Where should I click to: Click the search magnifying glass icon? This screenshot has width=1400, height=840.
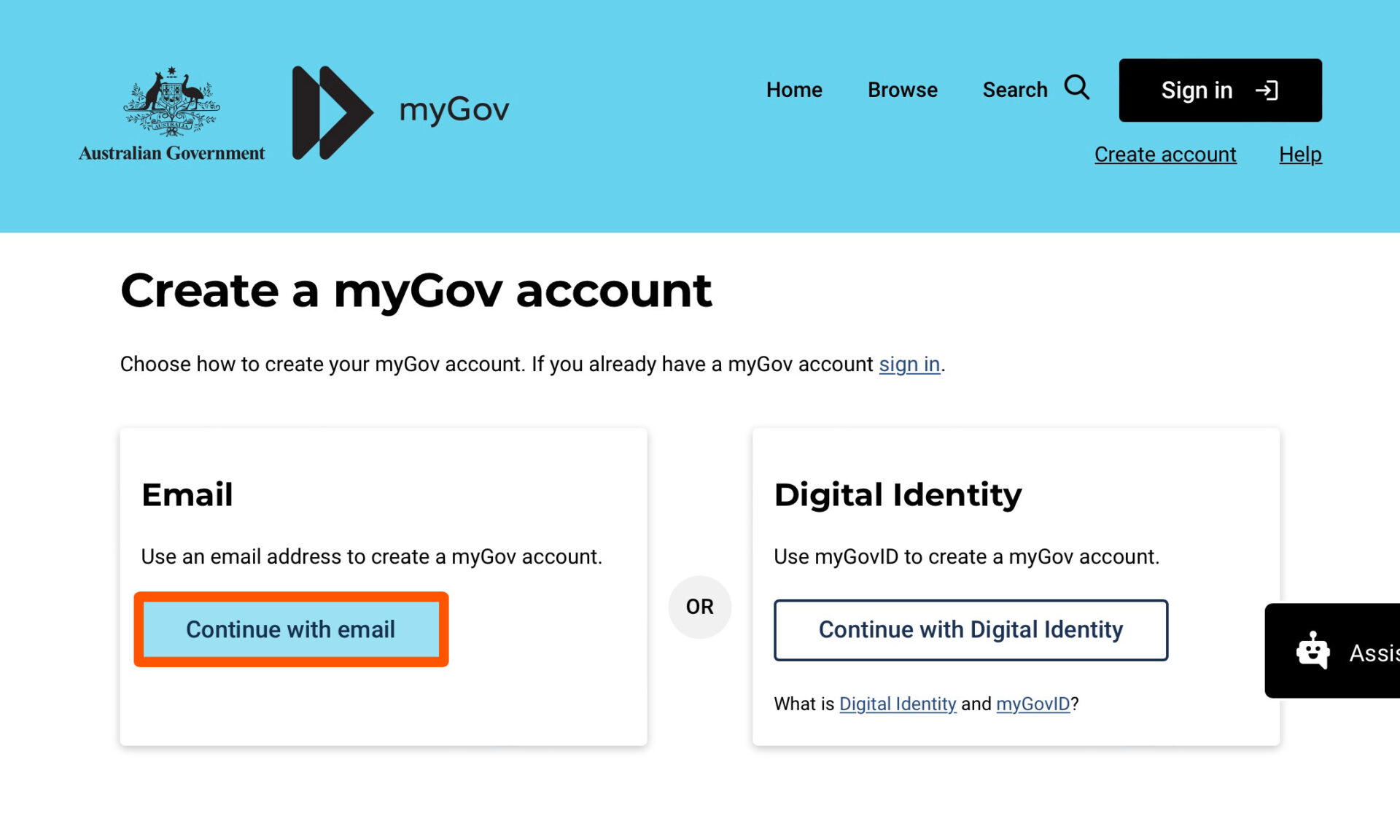coord(1077,88)
